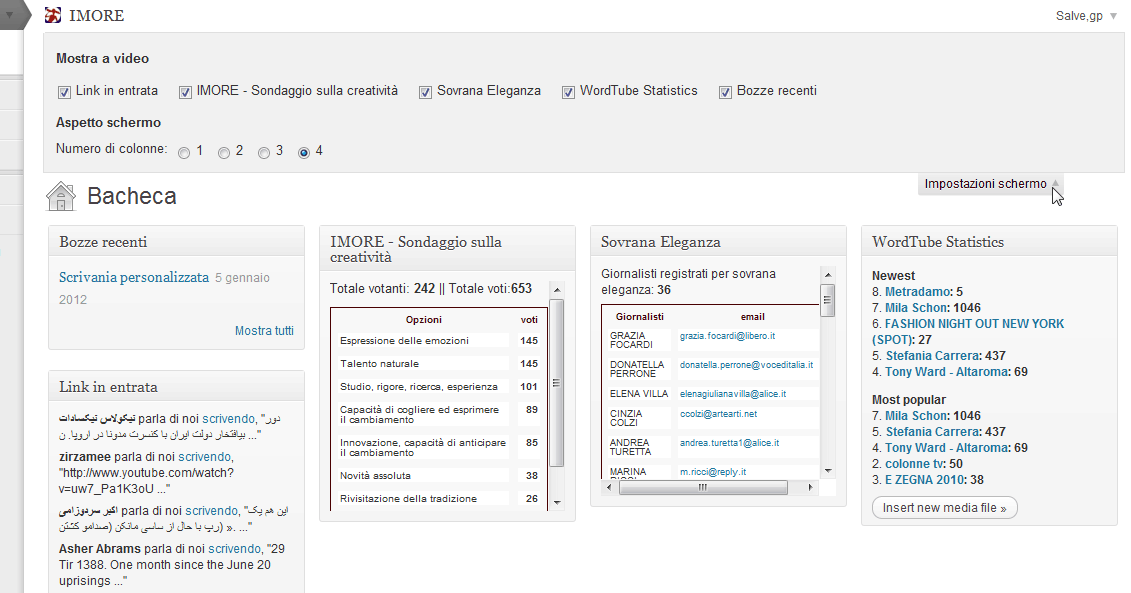
Task: Click left arrow of Sovrana Eleganza horizontal scrollbar
Action: click(x=609, y=487)
